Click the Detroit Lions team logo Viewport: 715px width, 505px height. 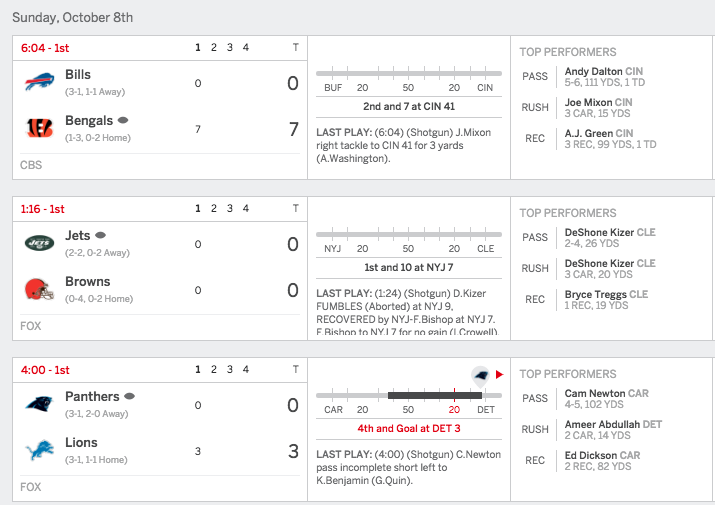[39, 450]
